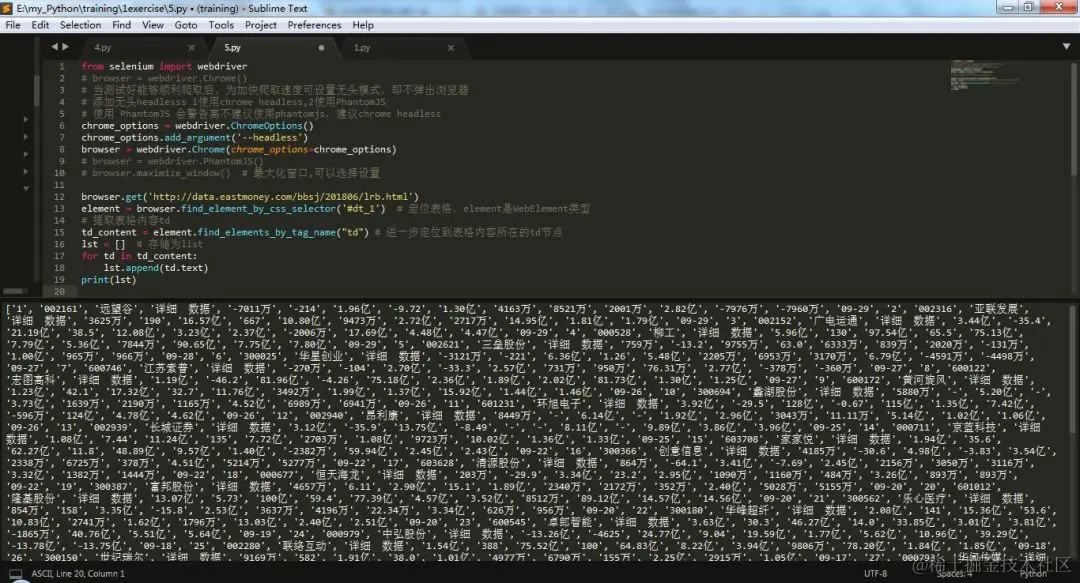Collapse the expanded folder arrow in sidebar
The height and width of the screenshot is (583, 1080).
(26, 188)
